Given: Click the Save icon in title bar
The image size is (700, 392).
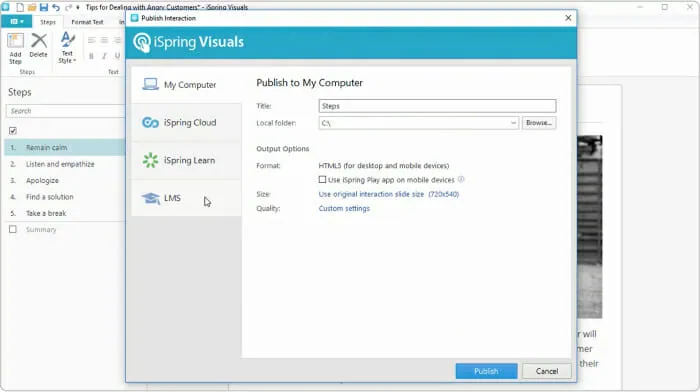Looking at the screenshot, I should pos(44,7).
